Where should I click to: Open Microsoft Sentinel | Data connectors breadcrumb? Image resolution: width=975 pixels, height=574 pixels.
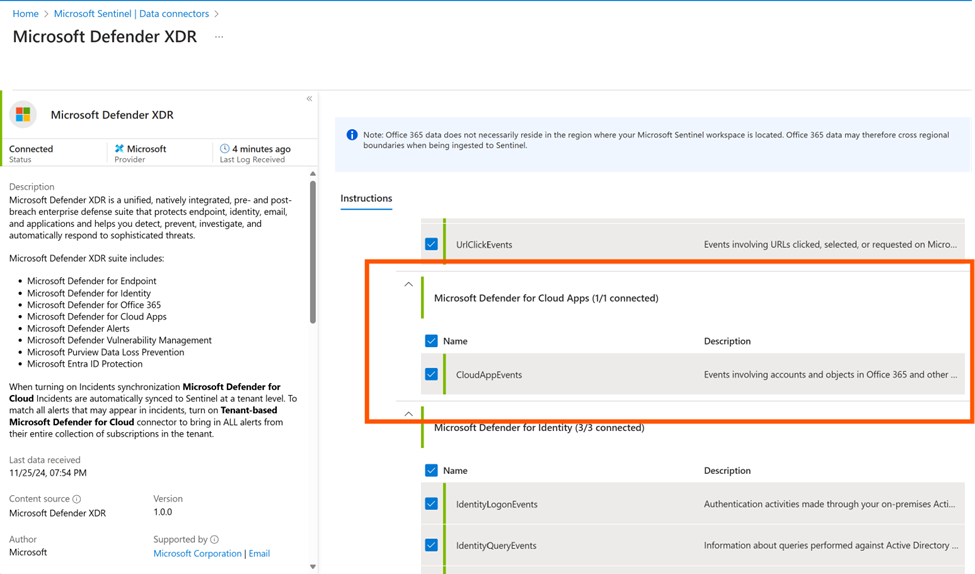point(131,13)
